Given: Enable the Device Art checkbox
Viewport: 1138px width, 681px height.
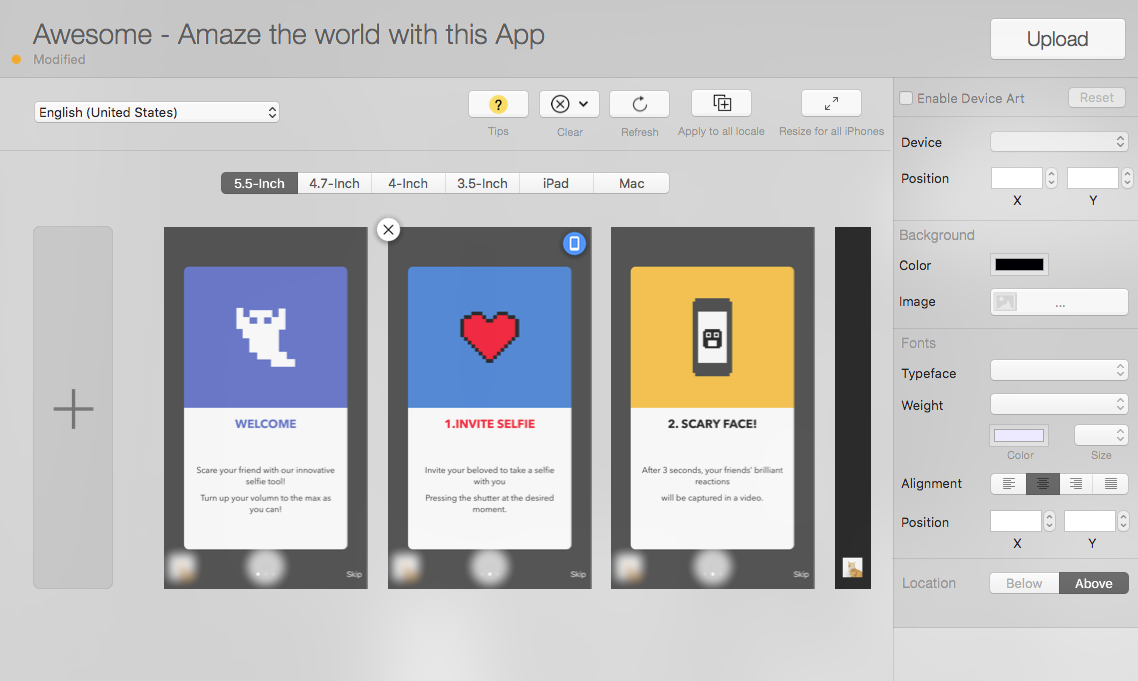Looking at the screenshot, I should click(906, 98).
